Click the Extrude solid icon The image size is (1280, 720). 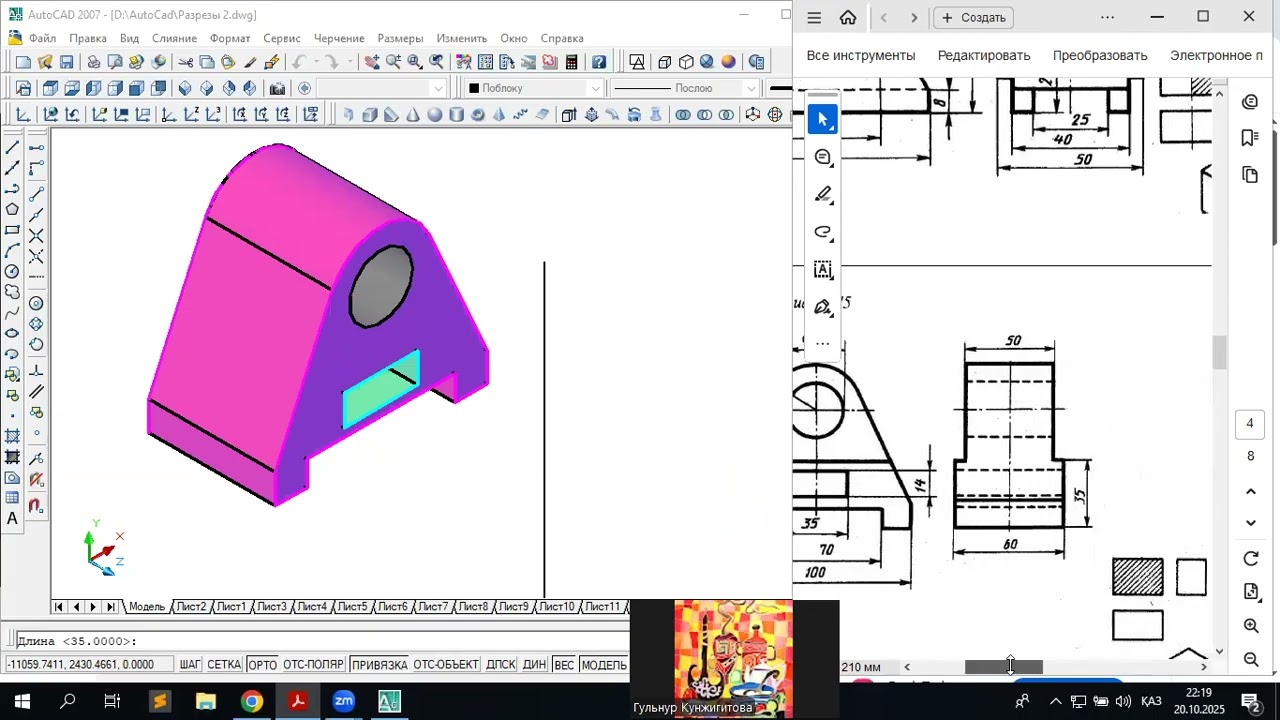[569, 115]
